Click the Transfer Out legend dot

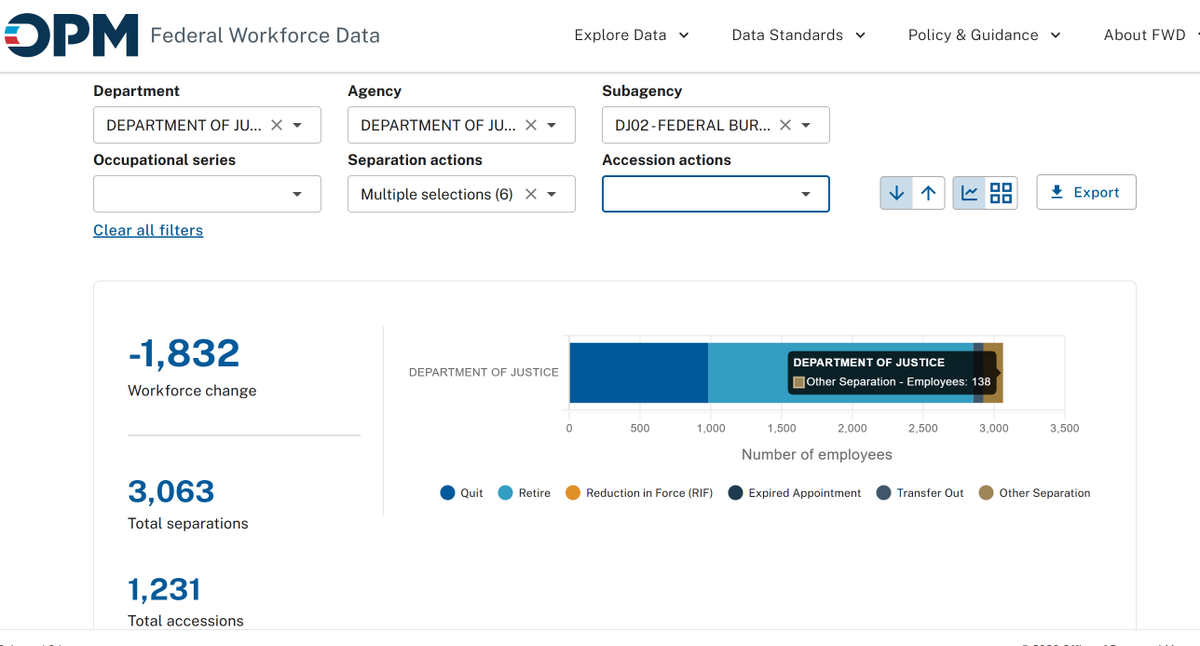tap(884, 493)
